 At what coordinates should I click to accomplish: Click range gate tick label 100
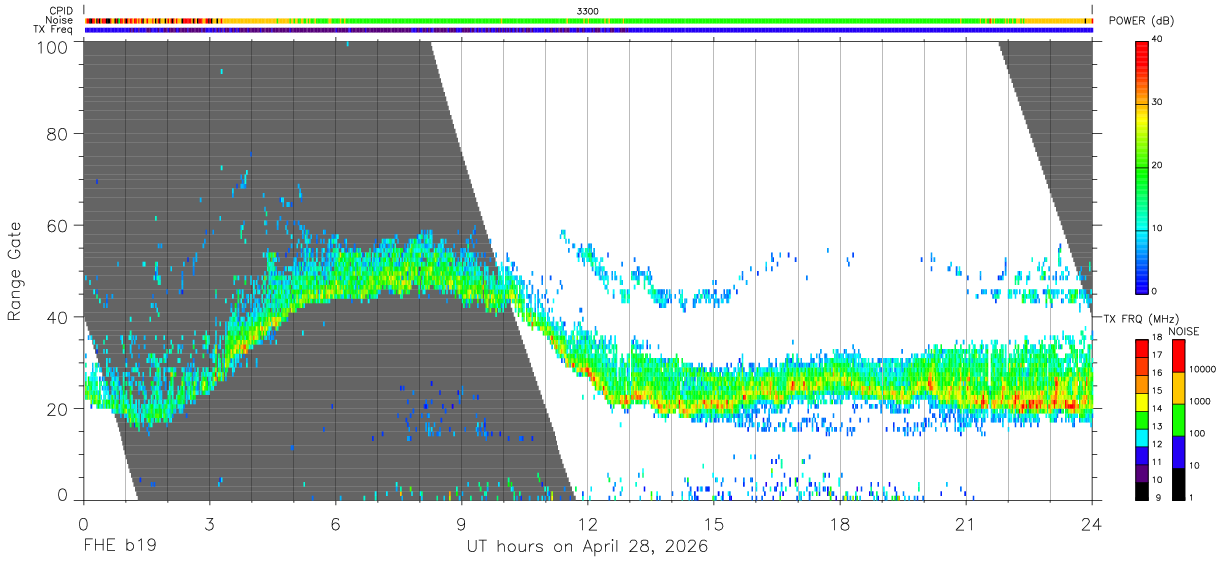pos(52,47)
